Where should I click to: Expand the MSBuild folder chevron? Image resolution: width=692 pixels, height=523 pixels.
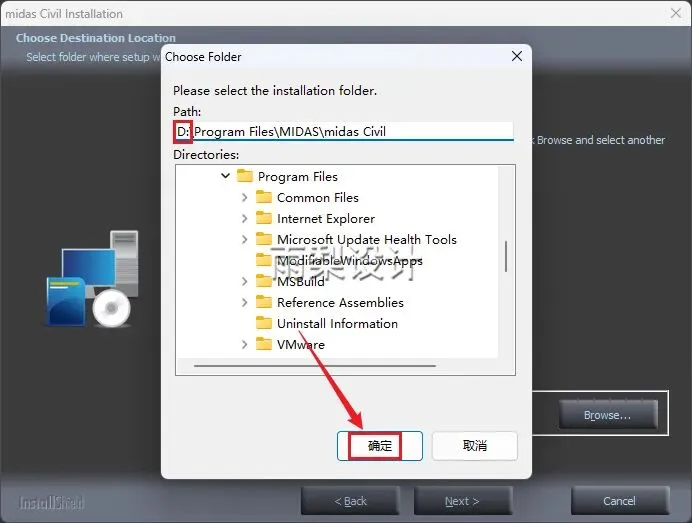pos(244,281)
